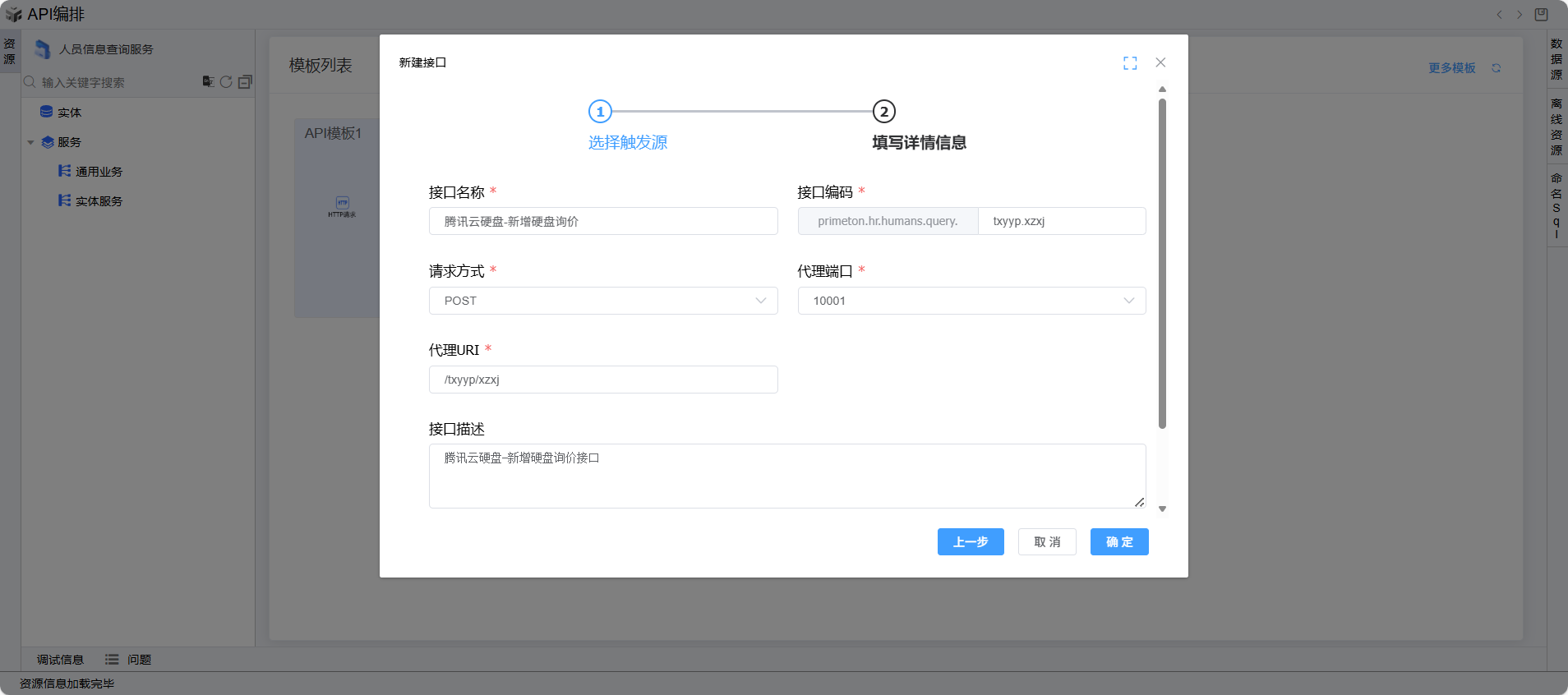
Task: Click the fullscreen icon in the dialog header
Action: 1130,63
